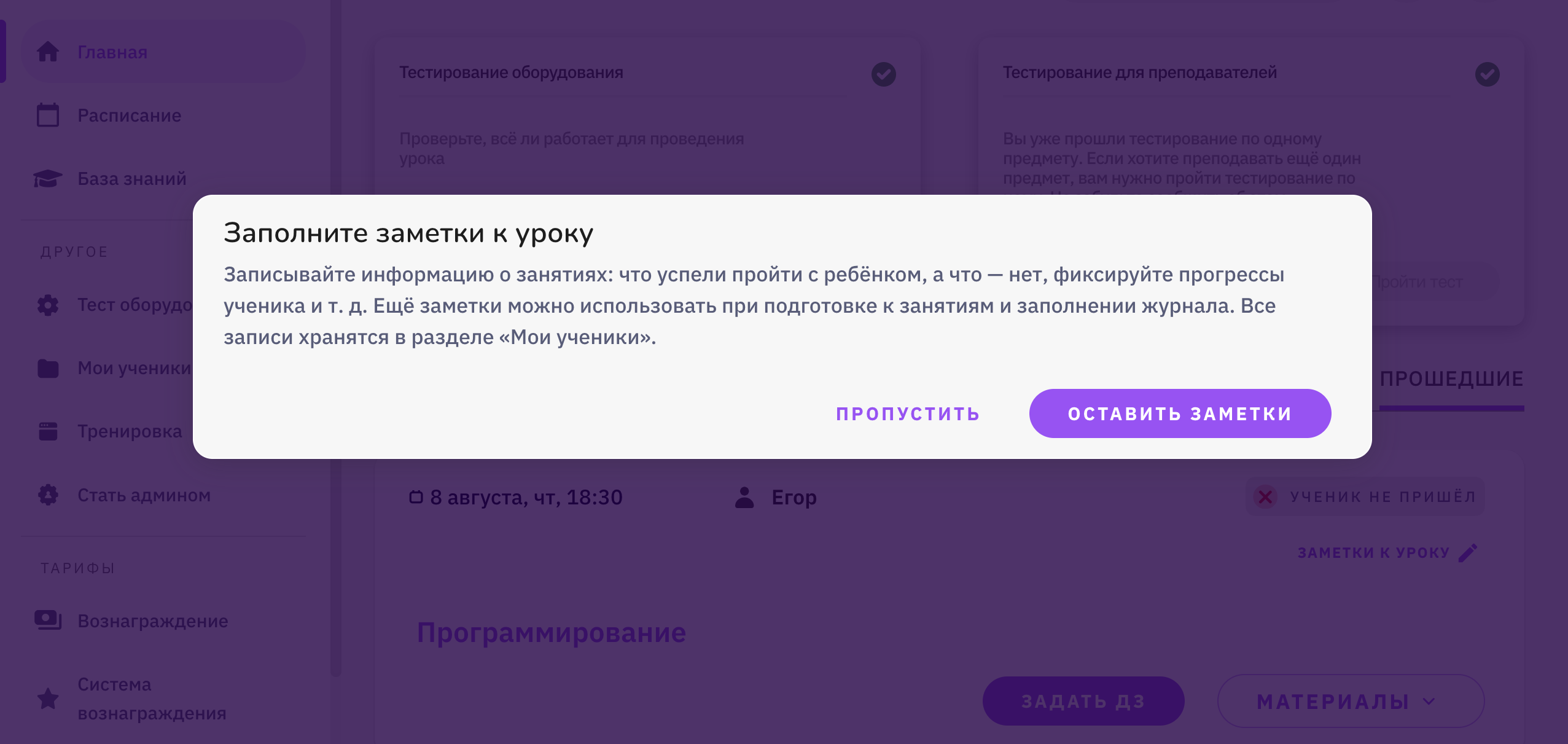Open the Главная menu item
This screenshot has width=1568, height=744.
point(163,52)
